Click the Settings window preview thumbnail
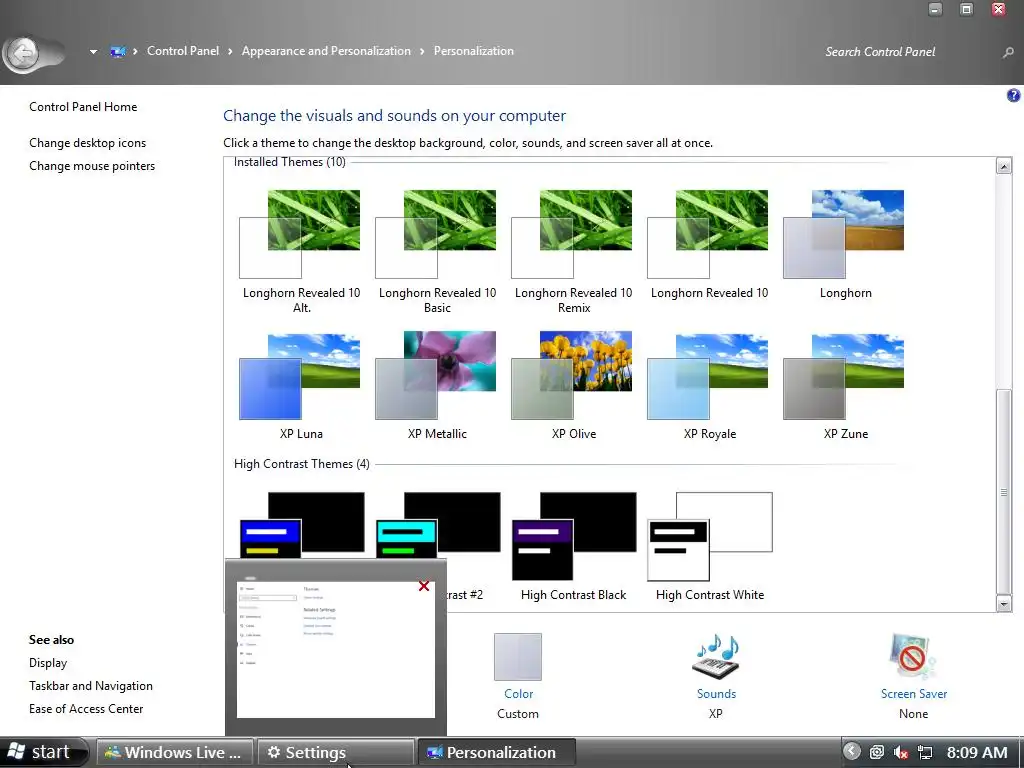 (x=336, y=650)
